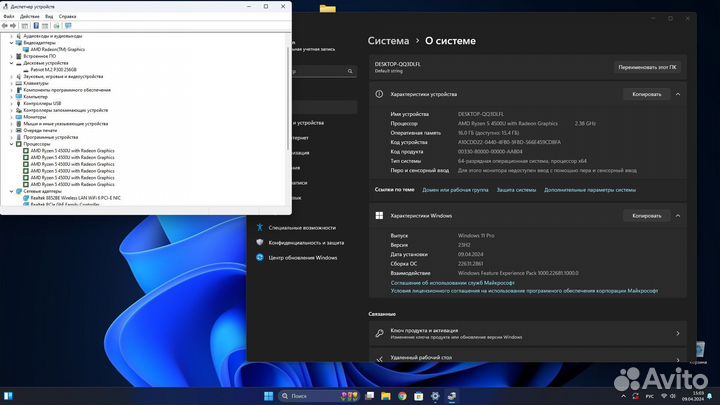Click the Settings search magnifier icon

[x=350, y=71]
